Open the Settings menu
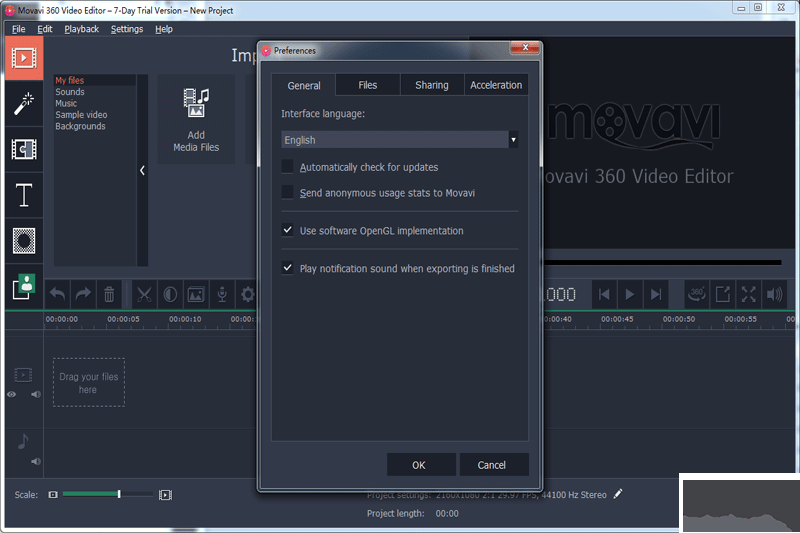 click(x=127, y=29)
